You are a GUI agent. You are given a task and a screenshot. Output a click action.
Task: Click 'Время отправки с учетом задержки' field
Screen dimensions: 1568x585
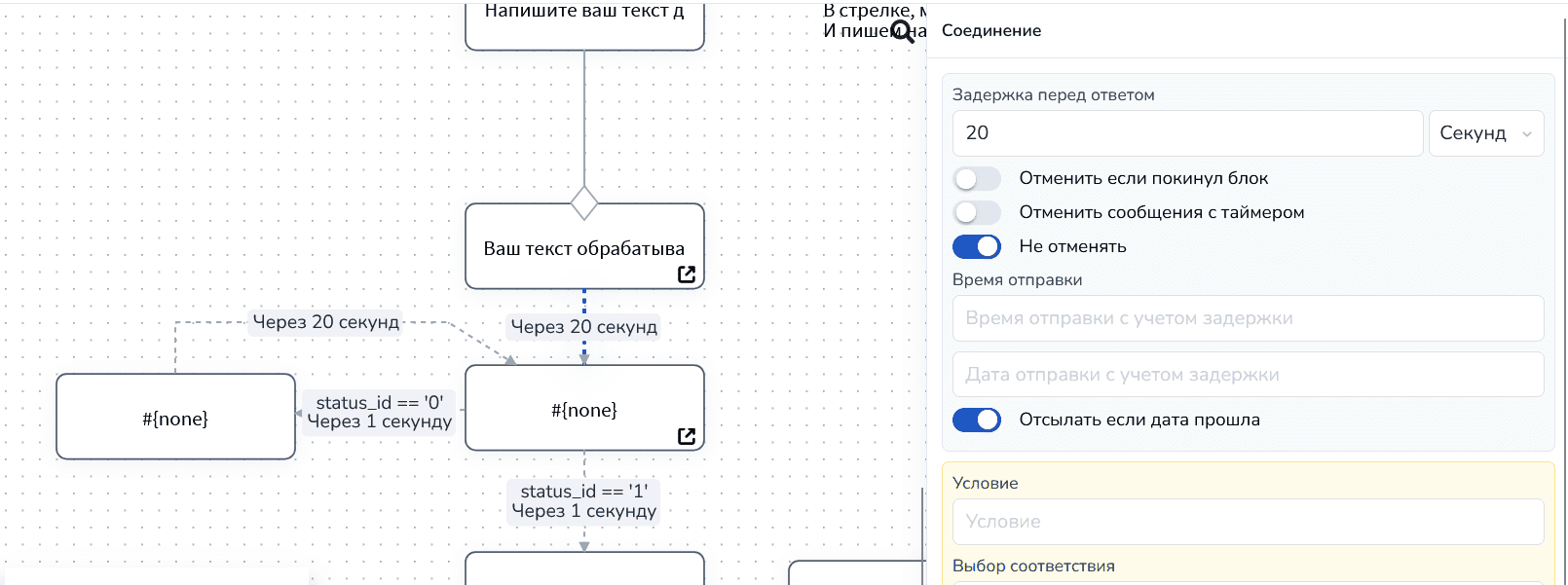point(1248,318)
